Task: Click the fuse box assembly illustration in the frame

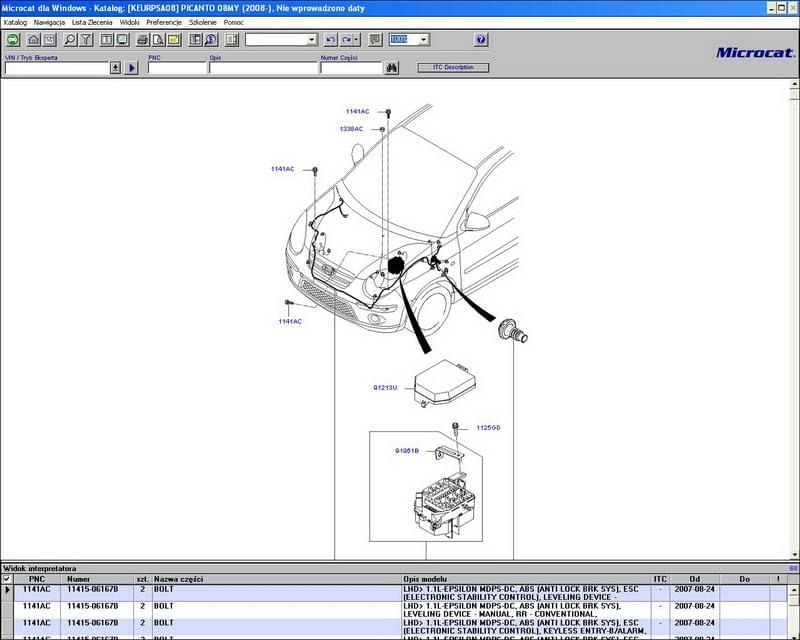Action: point(445,505)
